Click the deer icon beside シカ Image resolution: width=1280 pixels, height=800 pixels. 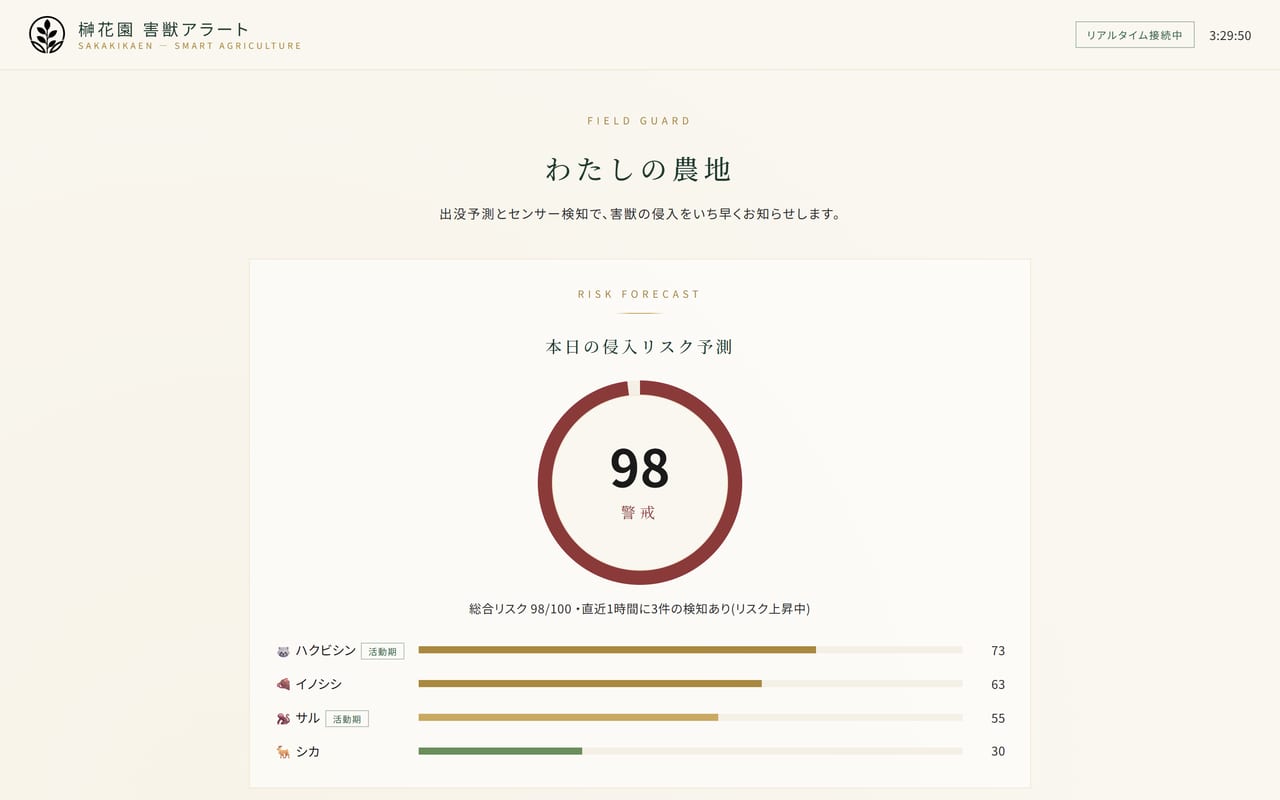(x=283, y=752)
